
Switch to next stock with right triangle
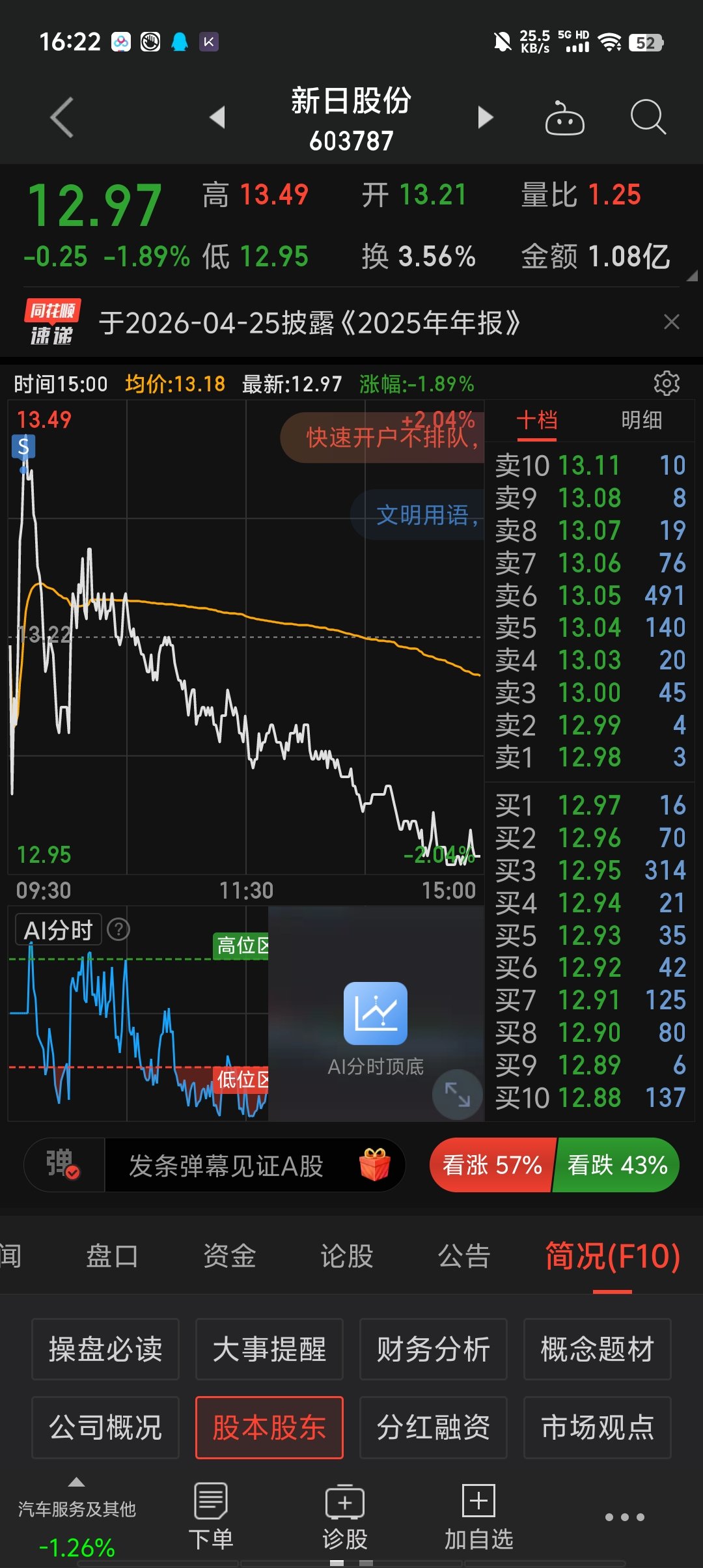pos(485,117)
